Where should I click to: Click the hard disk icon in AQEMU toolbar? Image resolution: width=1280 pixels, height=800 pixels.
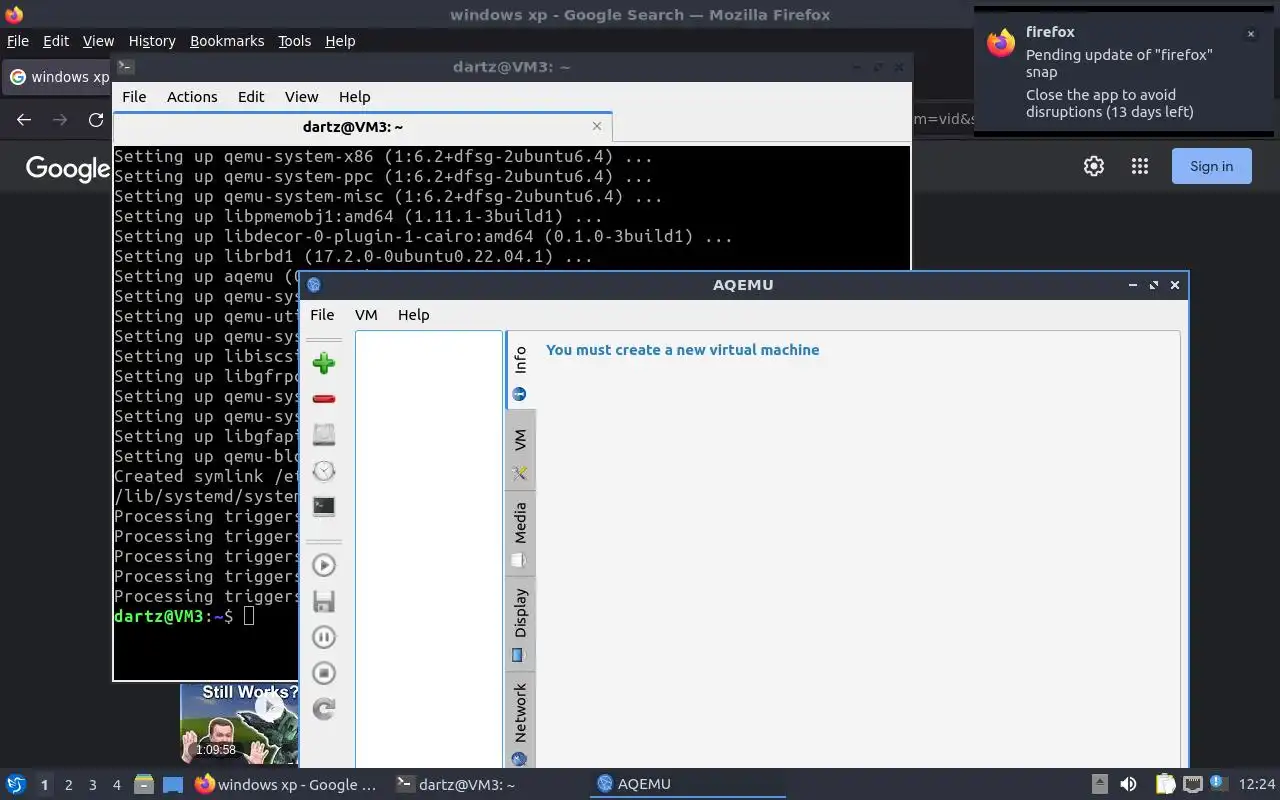pos(323,434)
